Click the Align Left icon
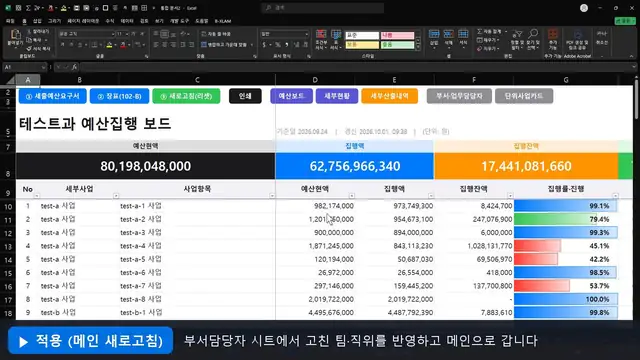The height and width of the screenshot is (360, 640). coord(156,44)
